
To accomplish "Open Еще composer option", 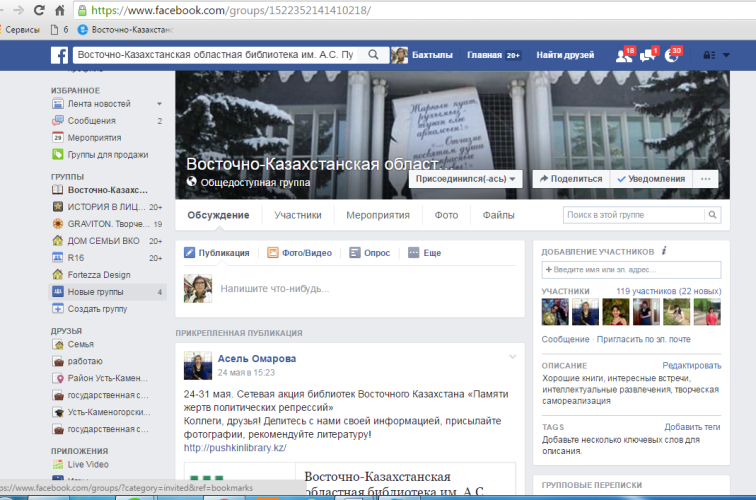I will point(425,253).
